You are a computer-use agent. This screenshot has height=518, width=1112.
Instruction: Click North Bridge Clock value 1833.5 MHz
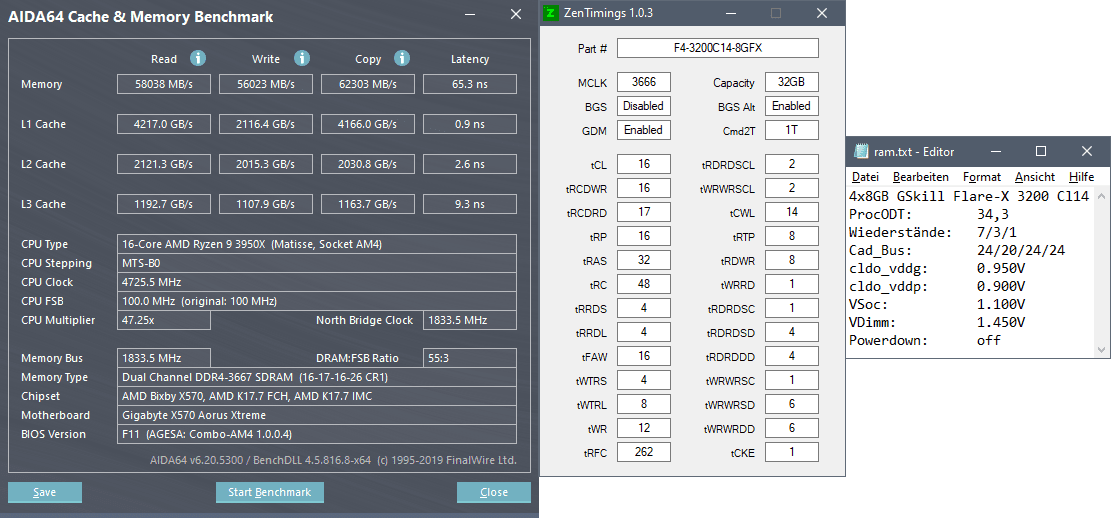pyautogui.click(x=470, y=320)
